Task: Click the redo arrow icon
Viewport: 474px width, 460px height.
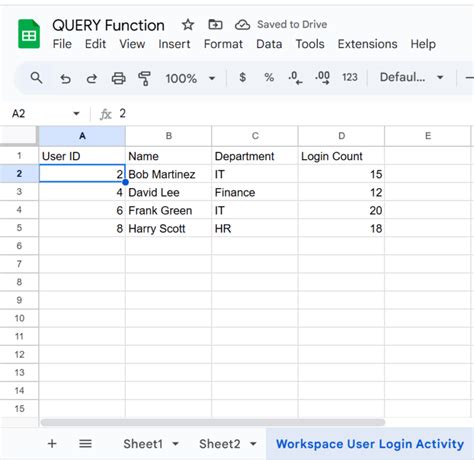Action: [92, 79]
